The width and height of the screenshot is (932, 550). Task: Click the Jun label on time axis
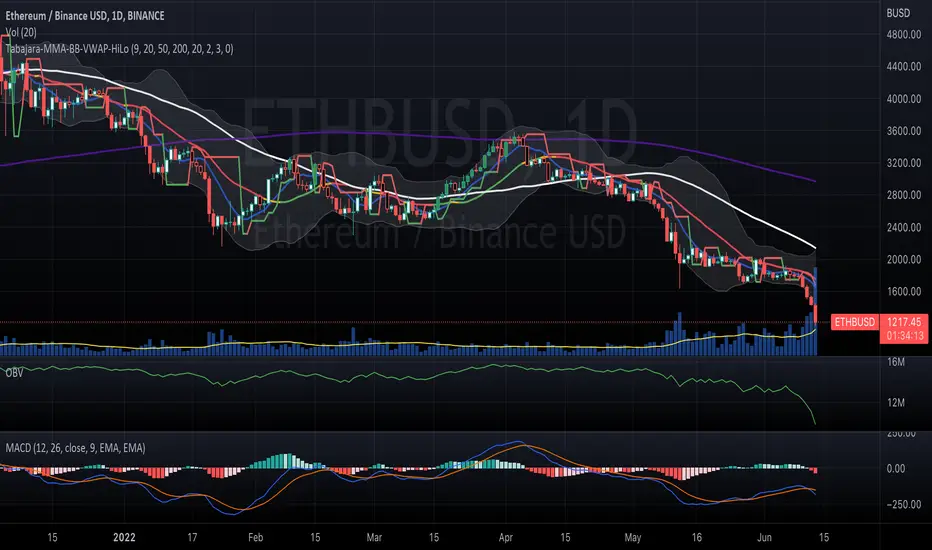pyautogui.click(x=764, y=538)
